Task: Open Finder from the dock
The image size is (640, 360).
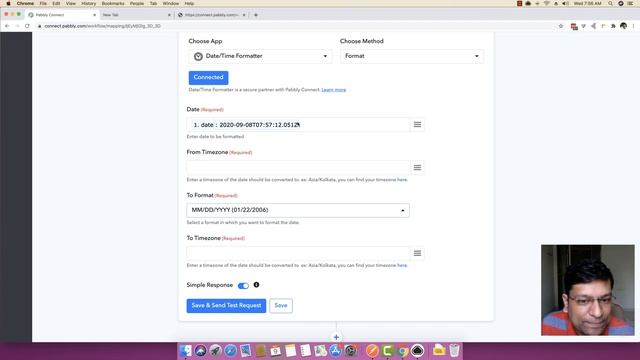Action: pos(186,351)
